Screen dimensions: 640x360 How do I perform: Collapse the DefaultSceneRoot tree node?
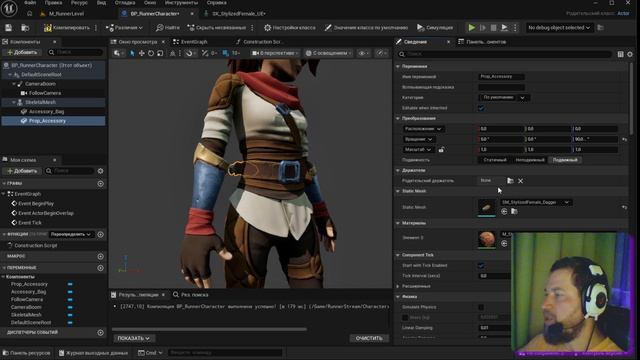pyautogui.click(x=10, y=75)
